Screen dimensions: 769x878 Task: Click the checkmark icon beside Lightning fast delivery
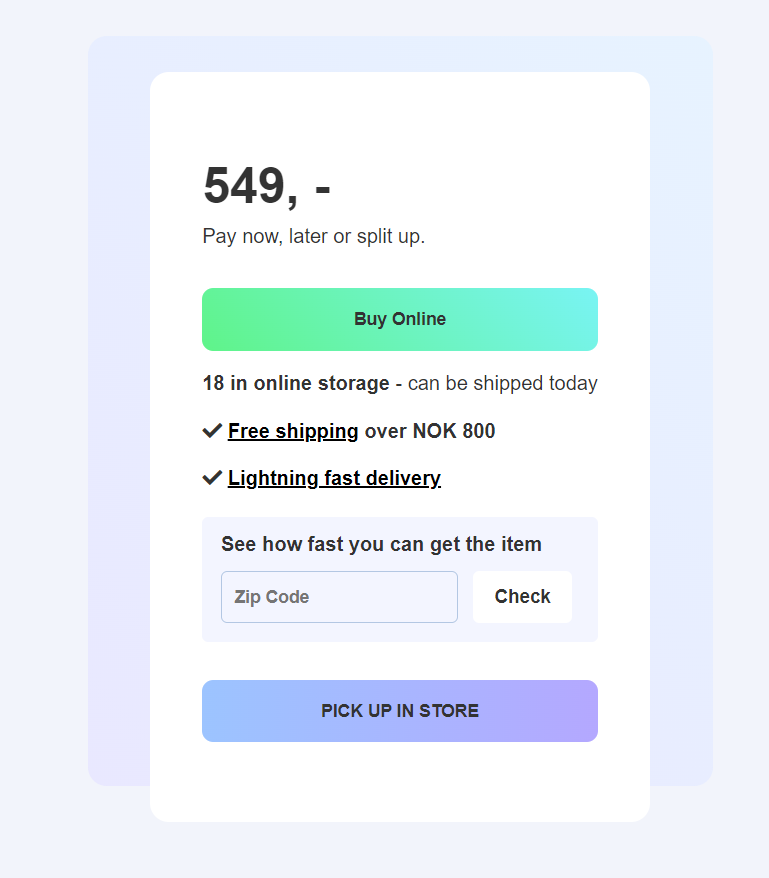coord(211,477)
